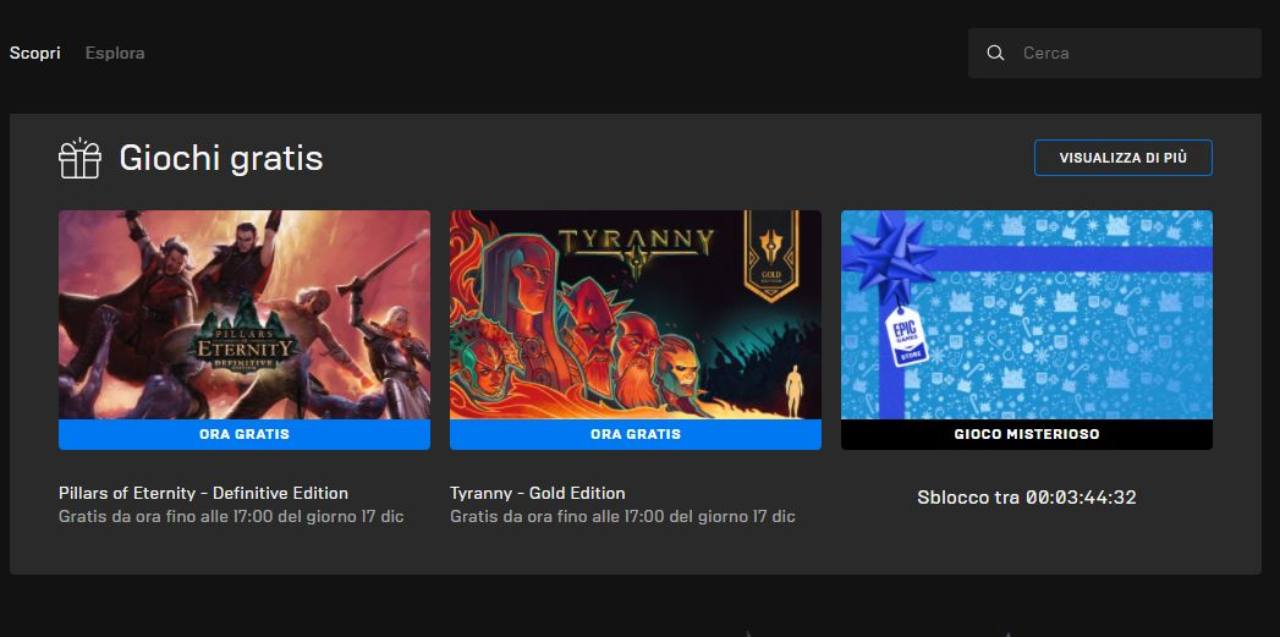This screenshot has width=1280, height=637.
Task: Switch to the Esplora tab
Action: point(115,53)
